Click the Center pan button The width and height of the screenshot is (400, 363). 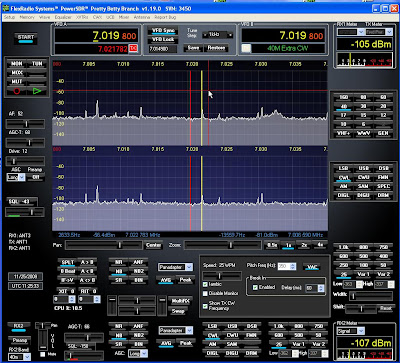point(154,246)
